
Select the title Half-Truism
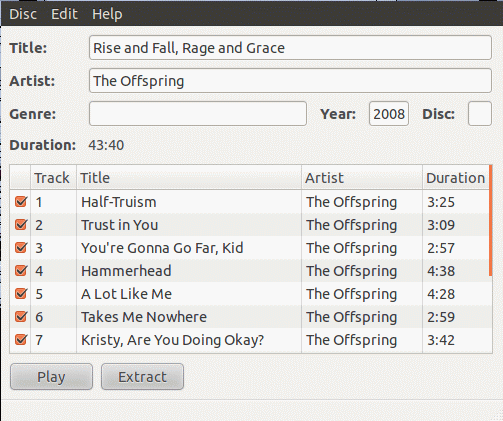coord(119,202)
